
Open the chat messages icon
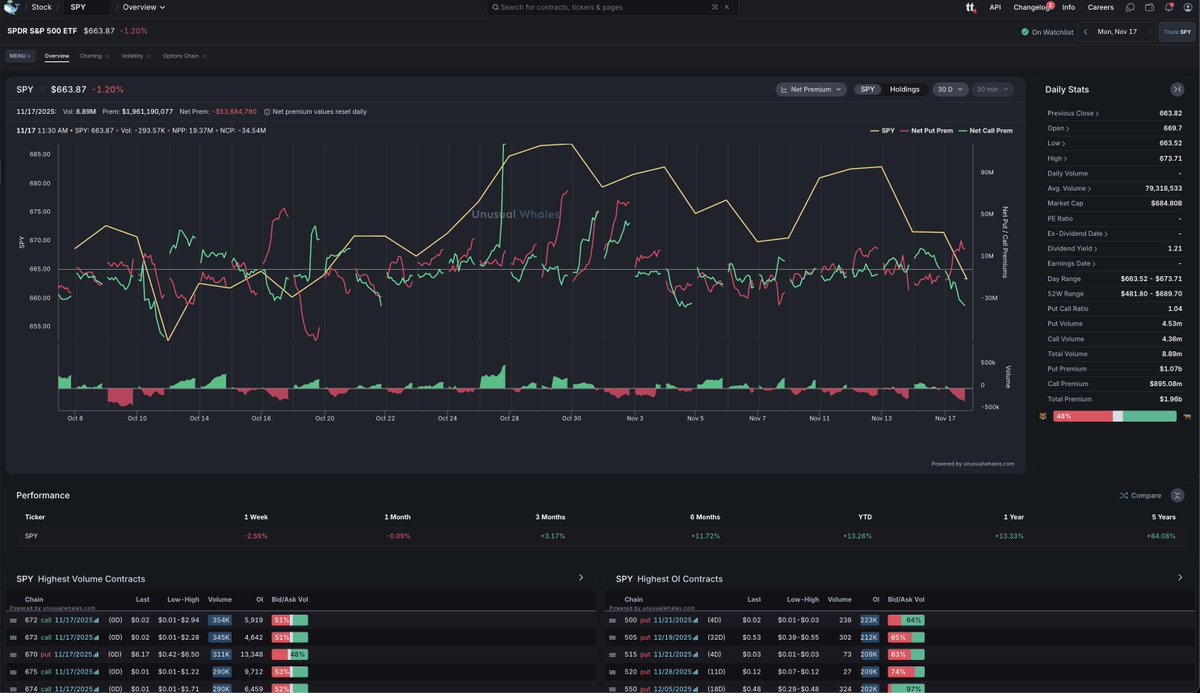tap(1129, 7)
